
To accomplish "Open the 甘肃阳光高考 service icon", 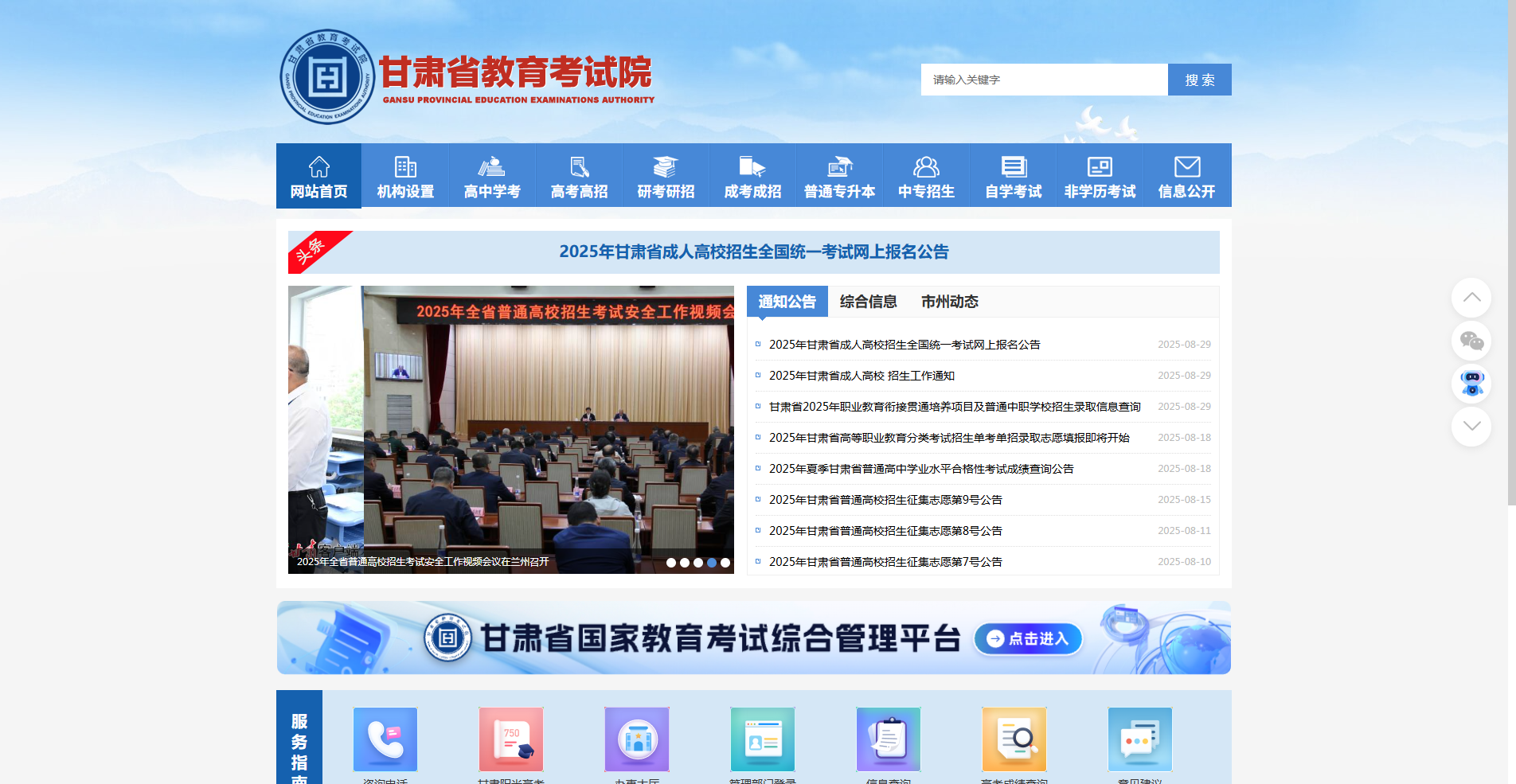I will [510, 739].
